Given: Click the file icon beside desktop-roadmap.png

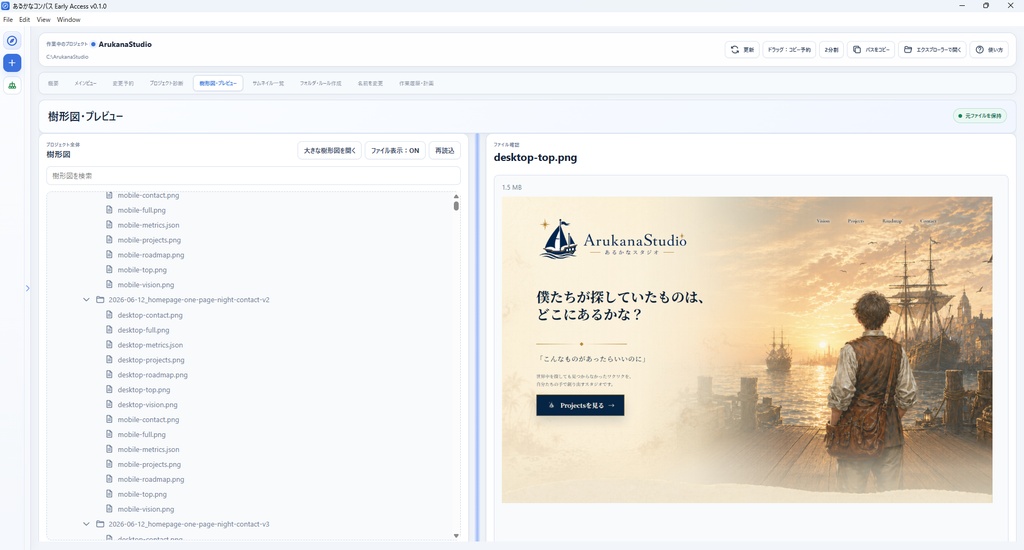Looking at the screenshot, I should (109, 375).
